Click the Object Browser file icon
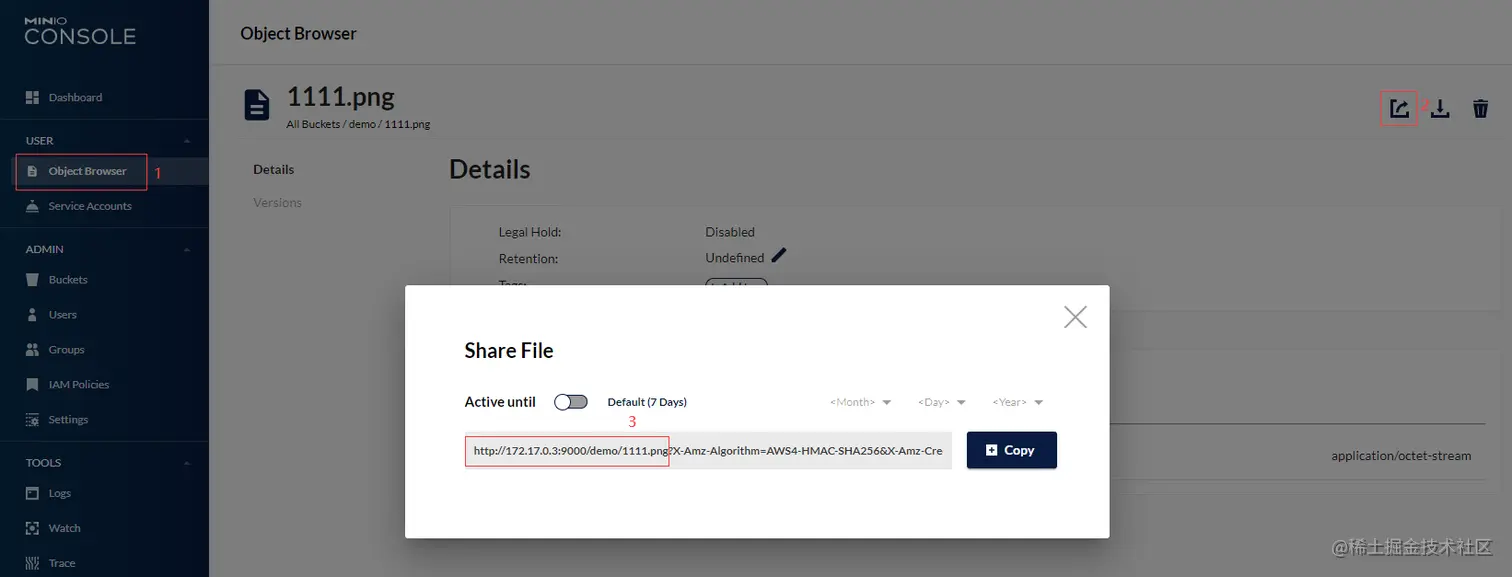1512x577 pixels. tap(32, 171)
